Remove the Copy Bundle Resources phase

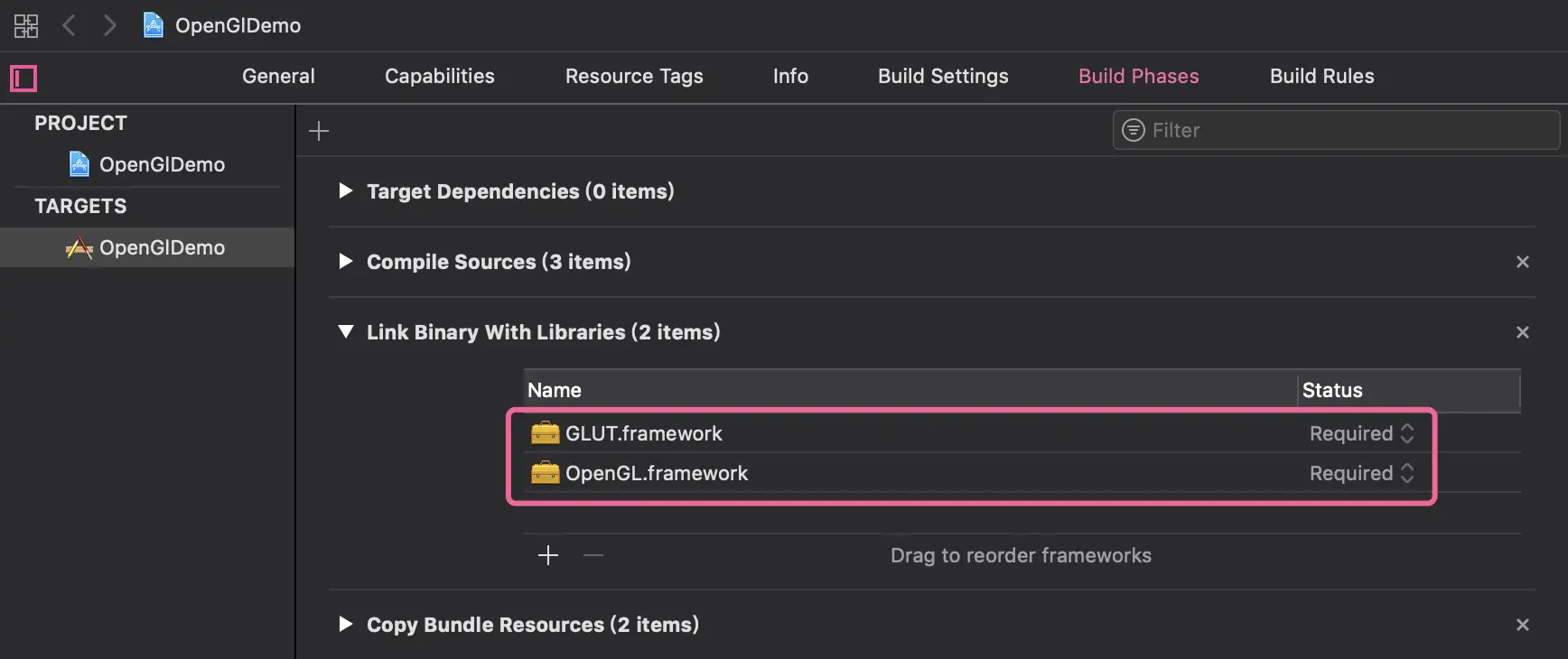[1523, 625]
